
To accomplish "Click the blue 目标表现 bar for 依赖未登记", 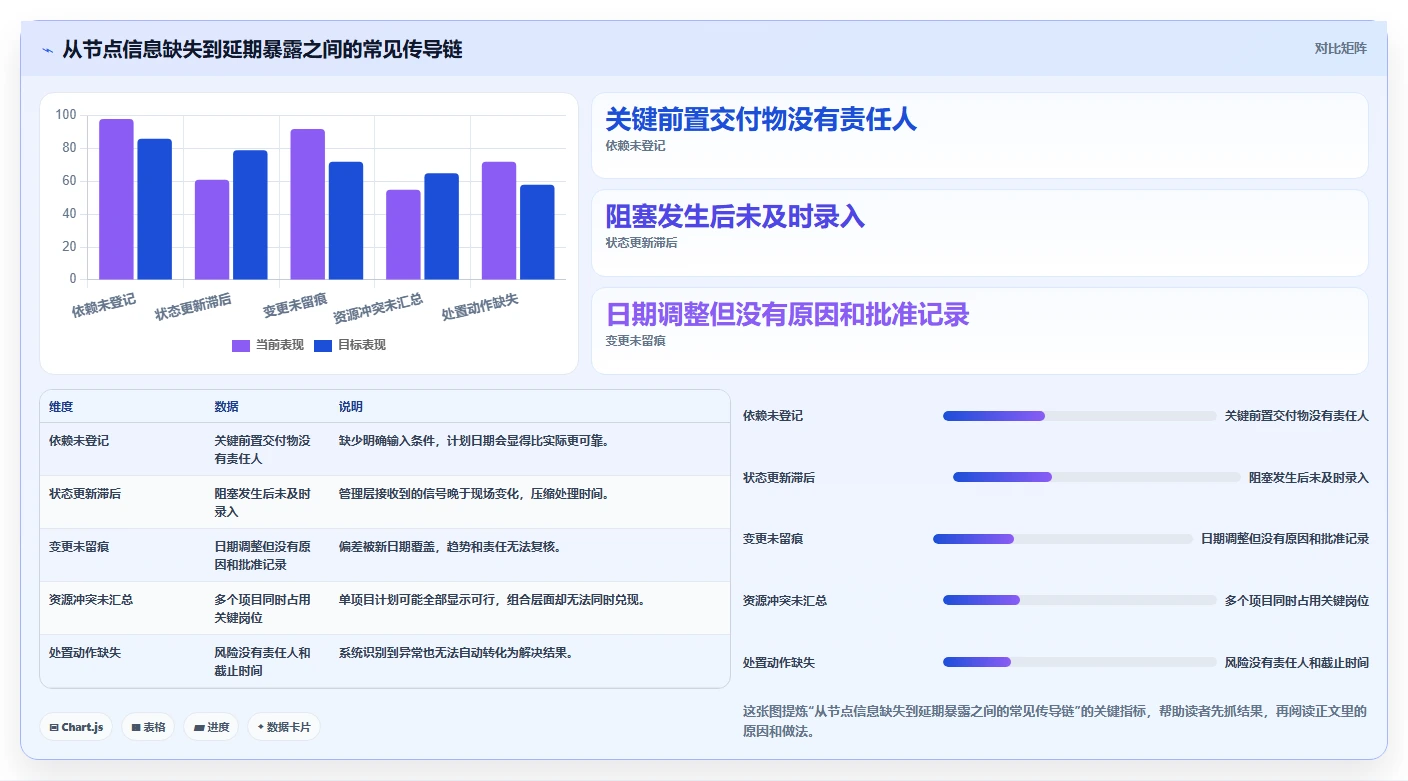I will [155, 209].
